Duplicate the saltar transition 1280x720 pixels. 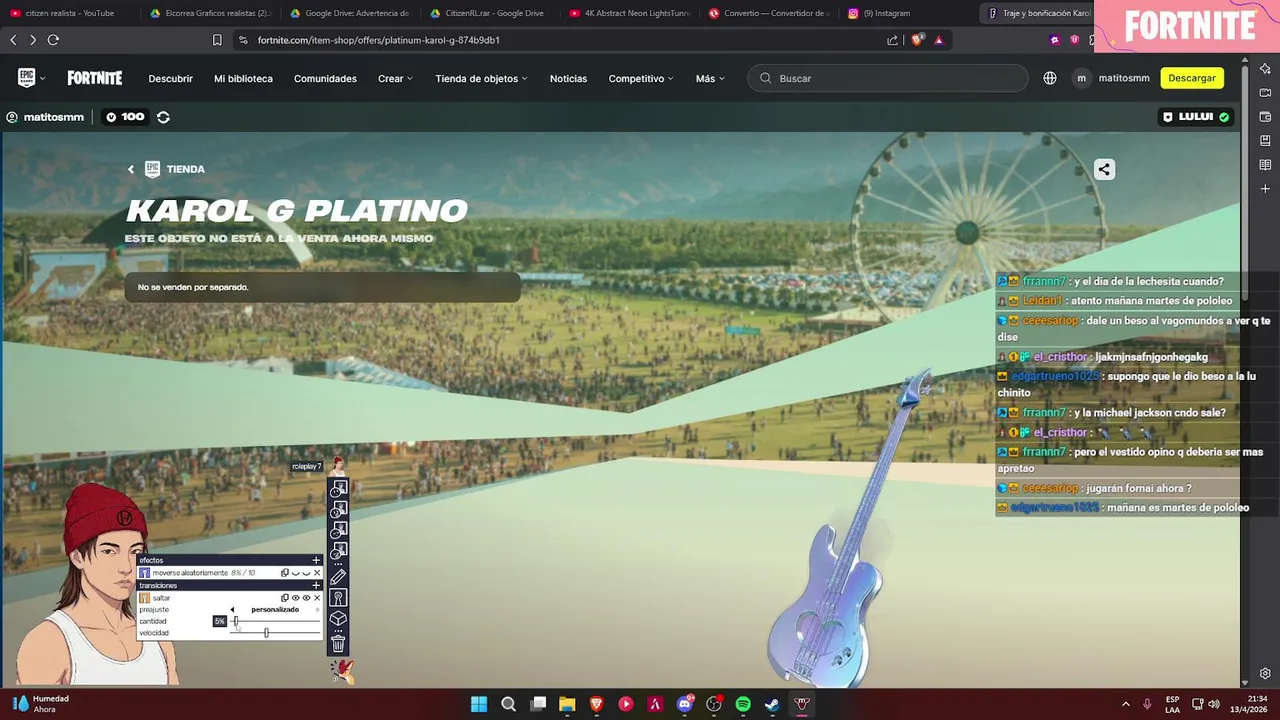[x=285, y=598]
